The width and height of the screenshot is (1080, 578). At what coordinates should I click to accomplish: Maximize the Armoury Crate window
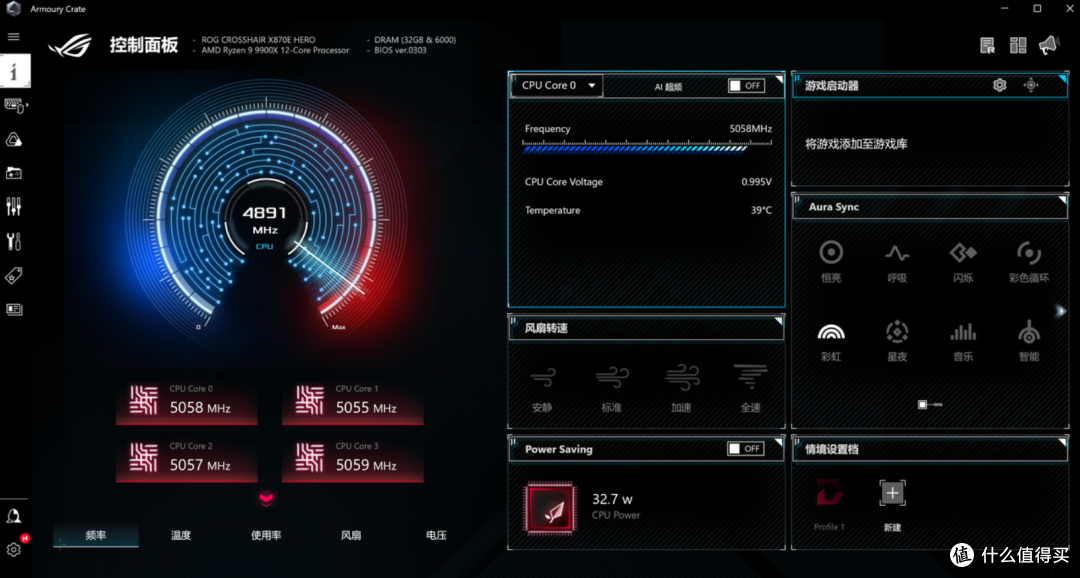click(x=1037, y=8)
